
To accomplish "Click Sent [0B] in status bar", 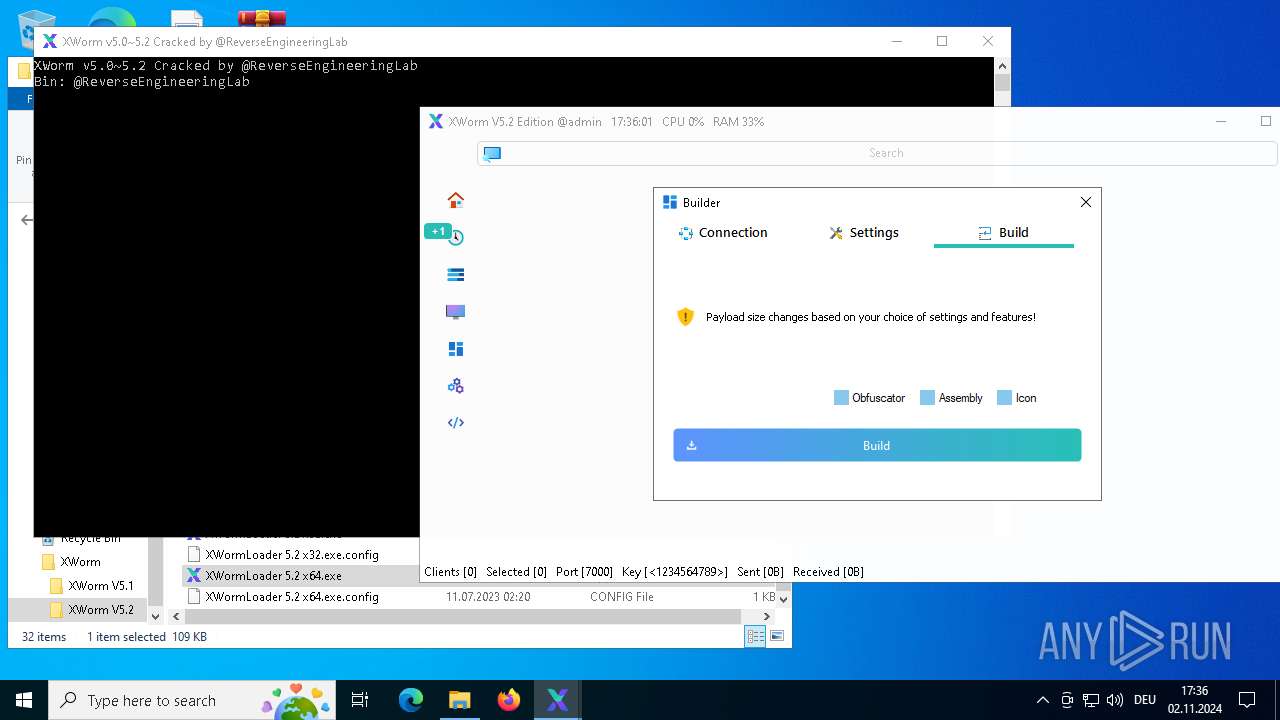I will tap(760, 572).
